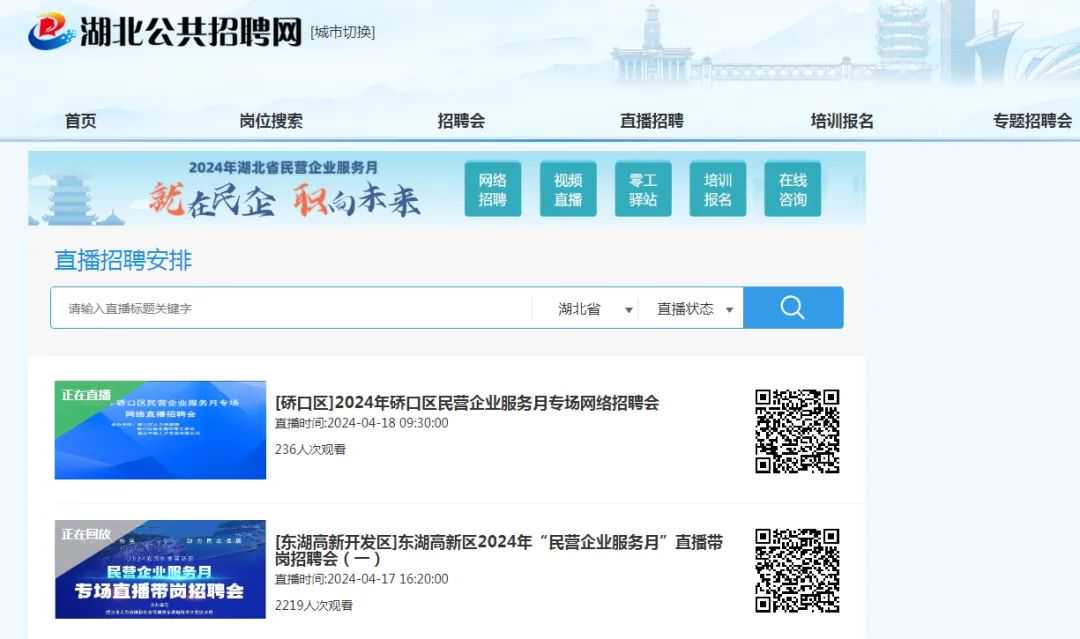Open the 正在直播 硚口区 video thumbnail
Viewport: 1080px width, 639px height.
point(160,430)
